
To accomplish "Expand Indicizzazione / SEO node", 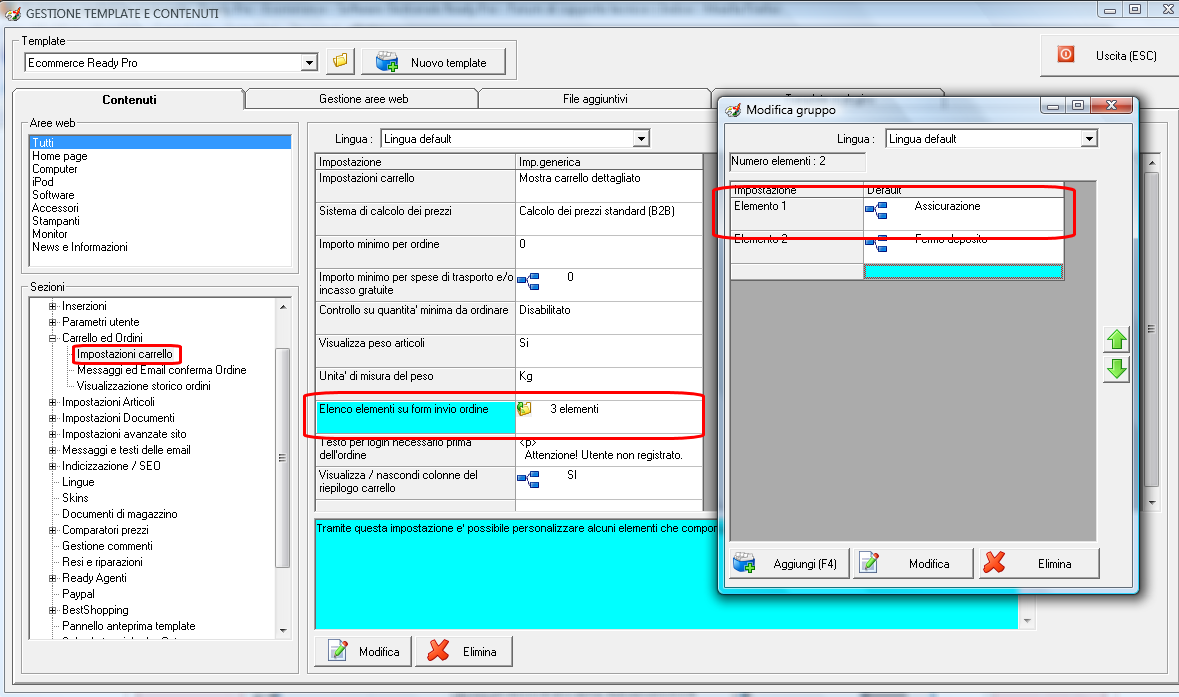I will coord(53,466).
